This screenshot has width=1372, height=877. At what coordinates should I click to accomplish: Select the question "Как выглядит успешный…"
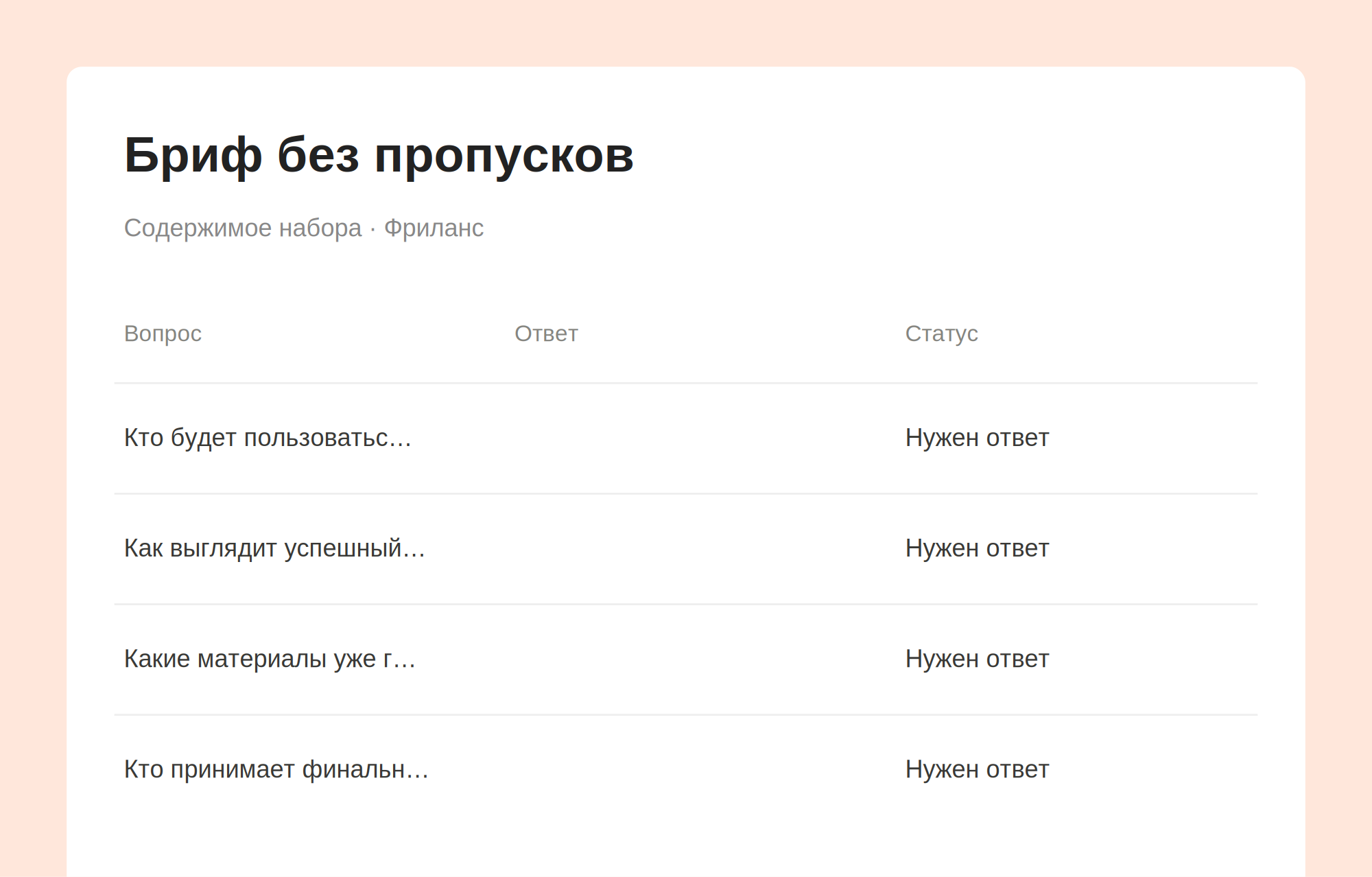[x=274, y=548]
